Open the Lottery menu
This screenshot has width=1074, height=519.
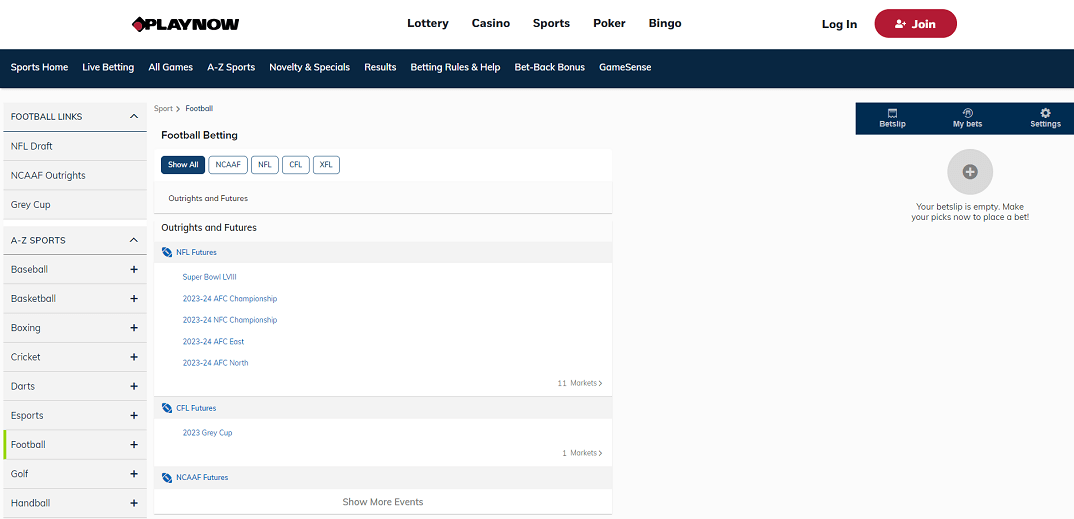(427, 23)
